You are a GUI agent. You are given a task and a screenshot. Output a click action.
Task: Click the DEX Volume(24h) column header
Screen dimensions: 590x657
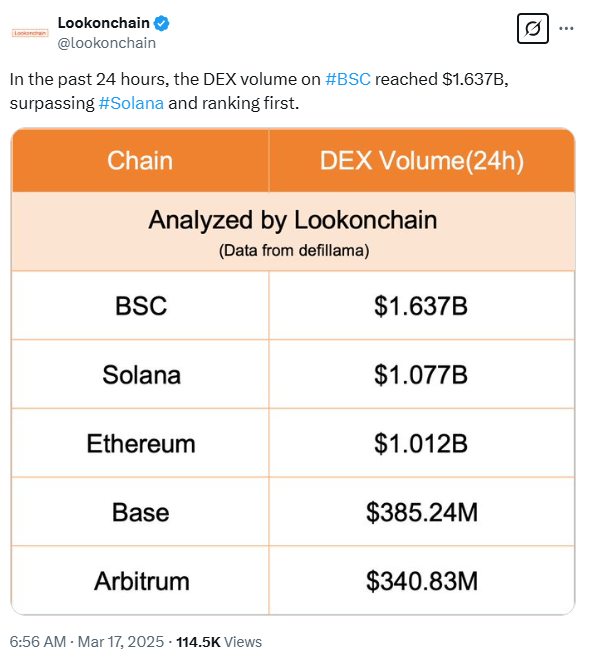pyautogui.click(x=422, y=160)
